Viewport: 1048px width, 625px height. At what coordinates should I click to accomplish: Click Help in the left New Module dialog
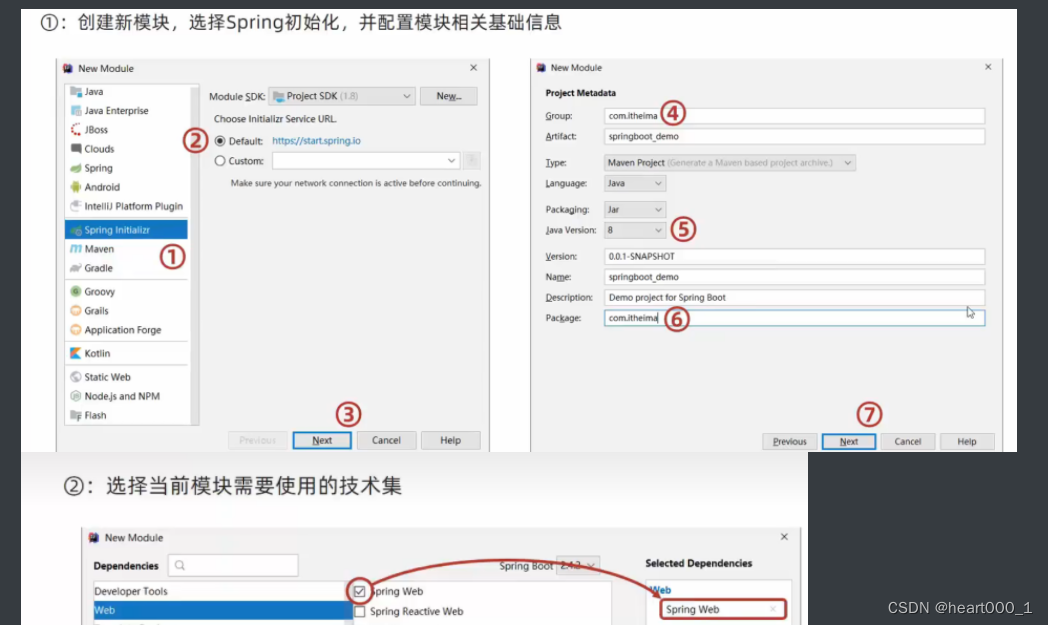click(x=450, y=441)
